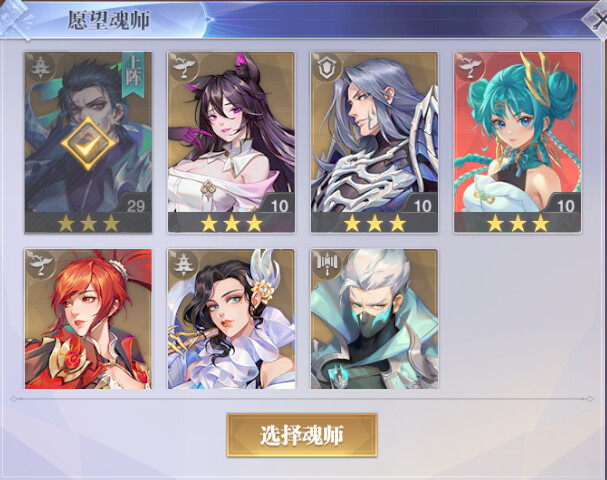The width and height of the screenshot is (607, 480).
Task: Click the sprout class icon on red-haired card
Action: pos(40,264)
